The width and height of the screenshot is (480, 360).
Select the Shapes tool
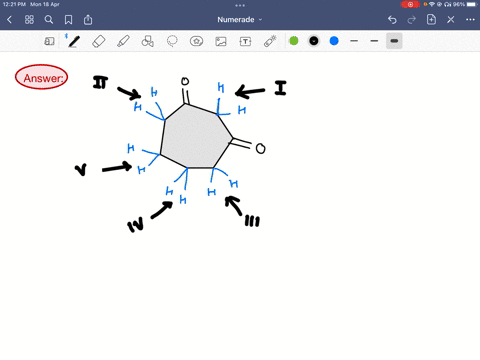[148, 41]
